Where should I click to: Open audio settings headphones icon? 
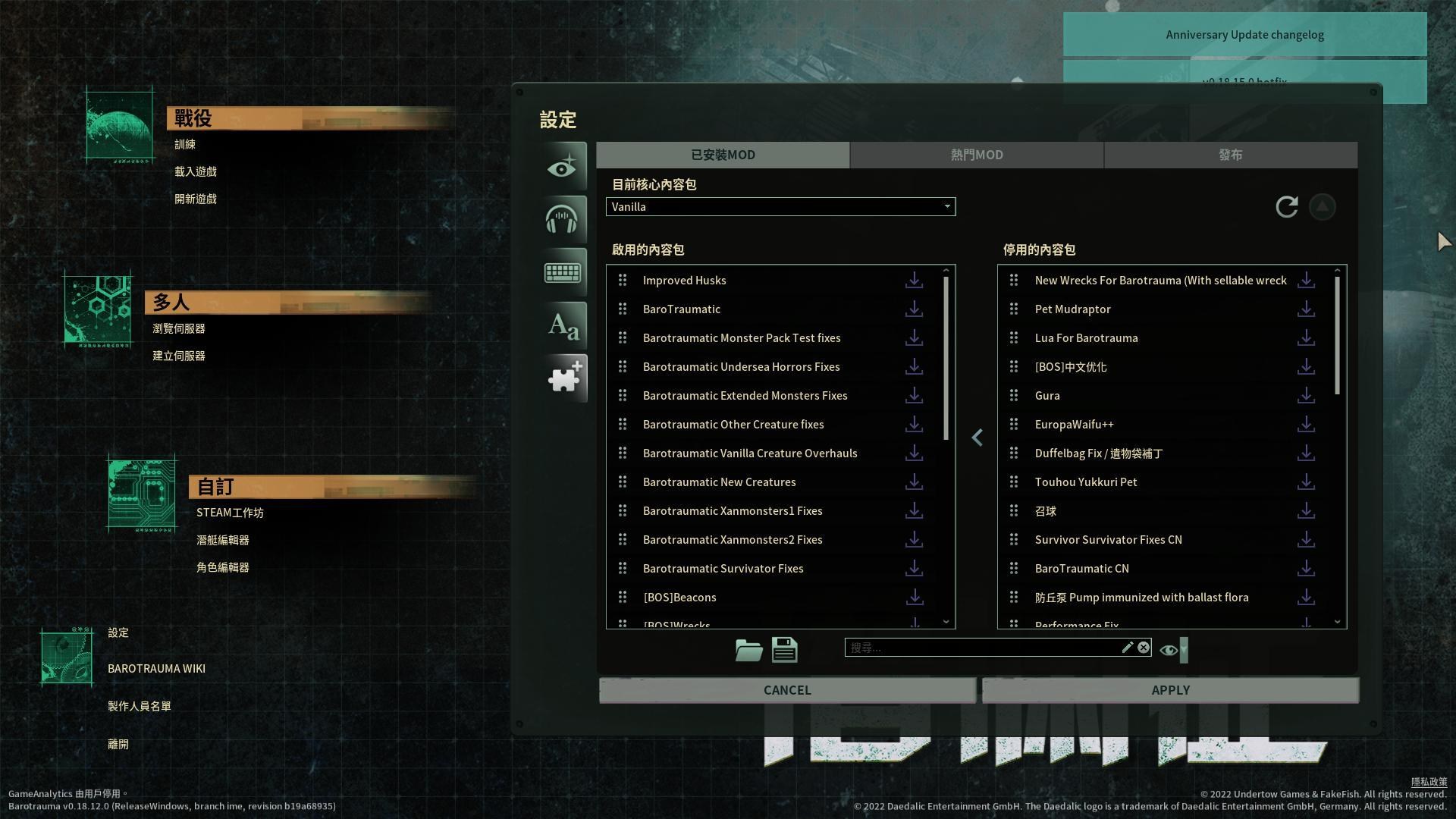pyautogui.click(x=563, y=219)
